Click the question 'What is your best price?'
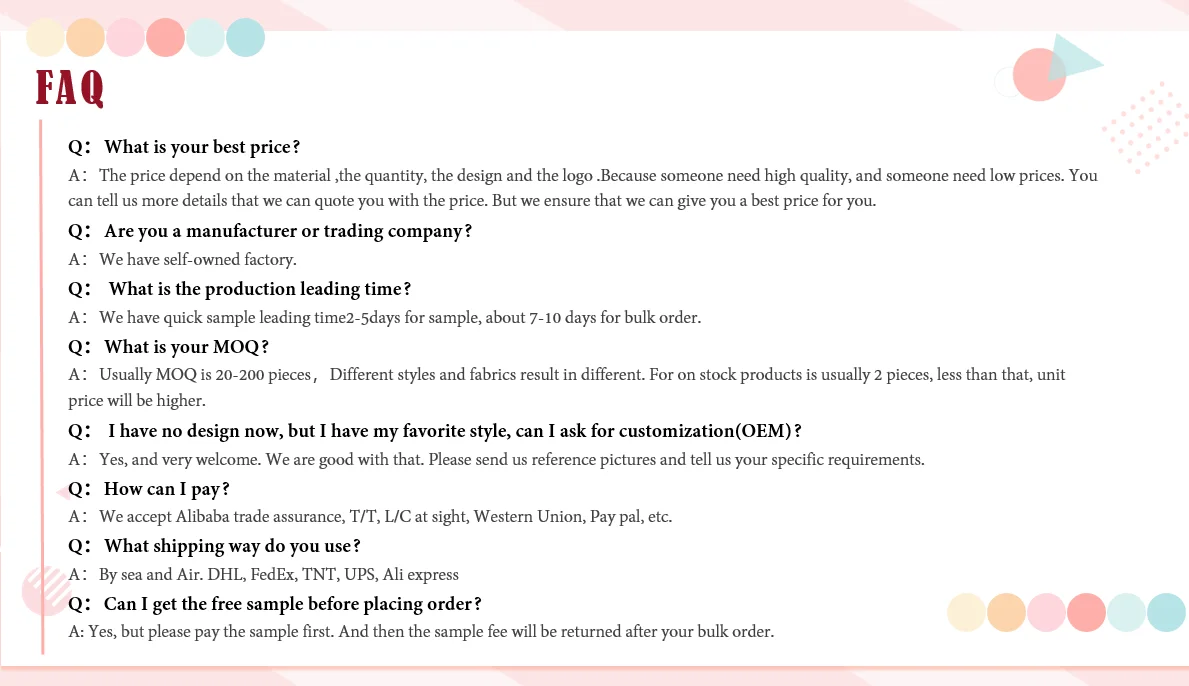Screen dimensions: 1189x686 (x=184, y=147)
